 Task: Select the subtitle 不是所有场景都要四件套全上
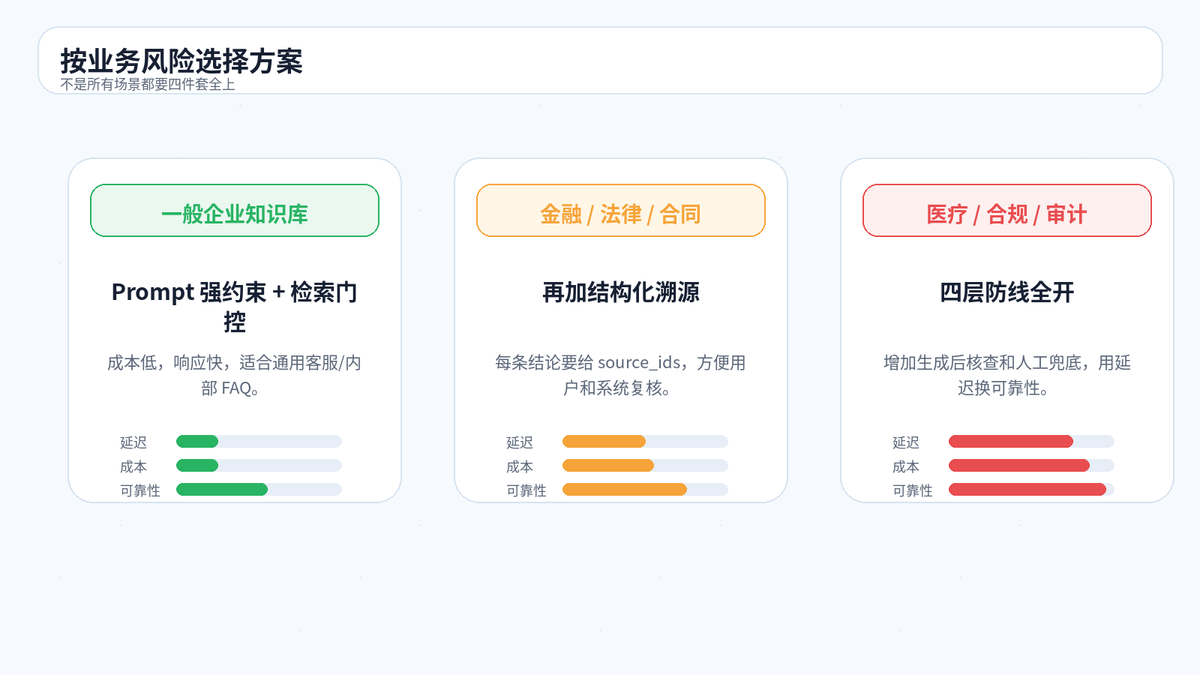(x=147, y=85)
